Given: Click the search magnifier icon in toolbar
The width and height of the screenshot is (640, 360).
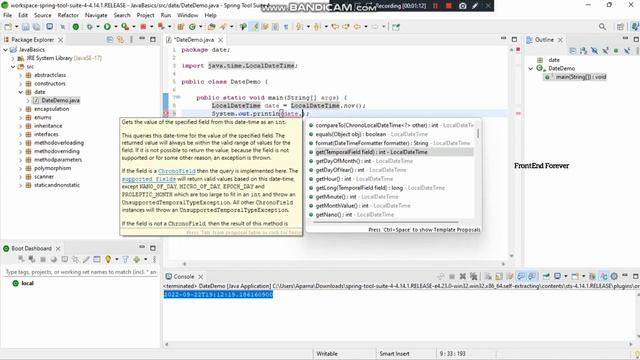Looking at the screenshot, I should tap(602, 27).
